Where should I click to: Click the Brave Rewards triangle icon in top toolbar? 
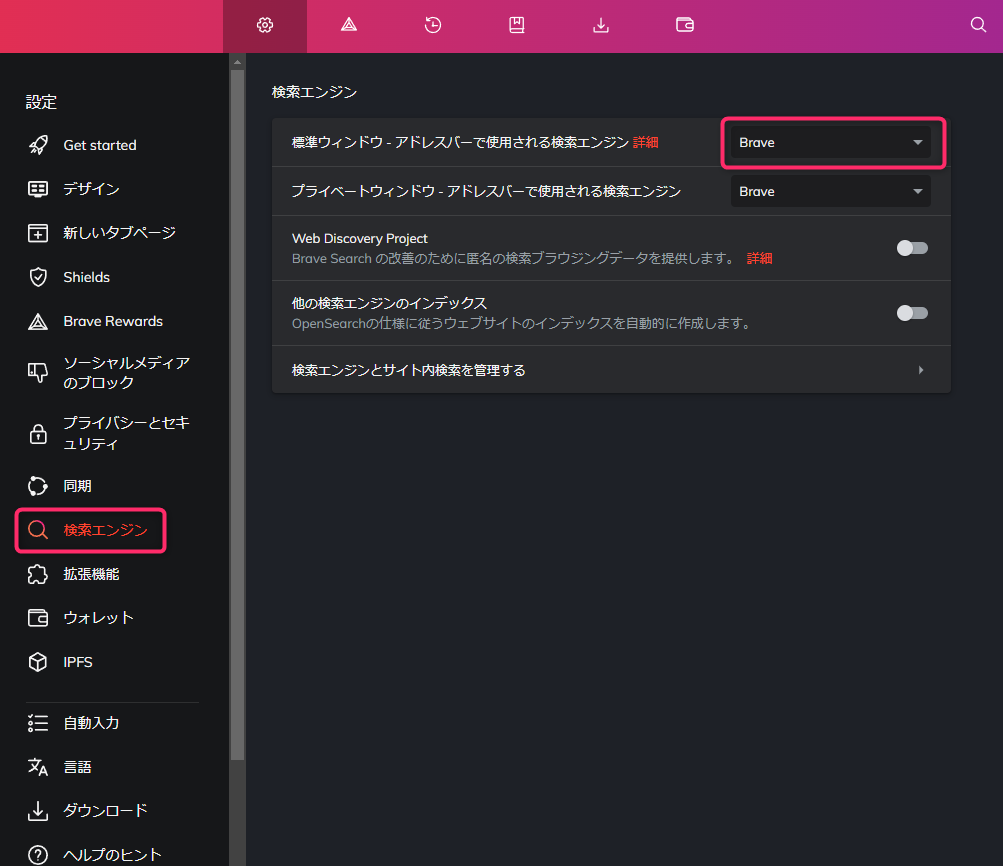[x=349, y=26]
